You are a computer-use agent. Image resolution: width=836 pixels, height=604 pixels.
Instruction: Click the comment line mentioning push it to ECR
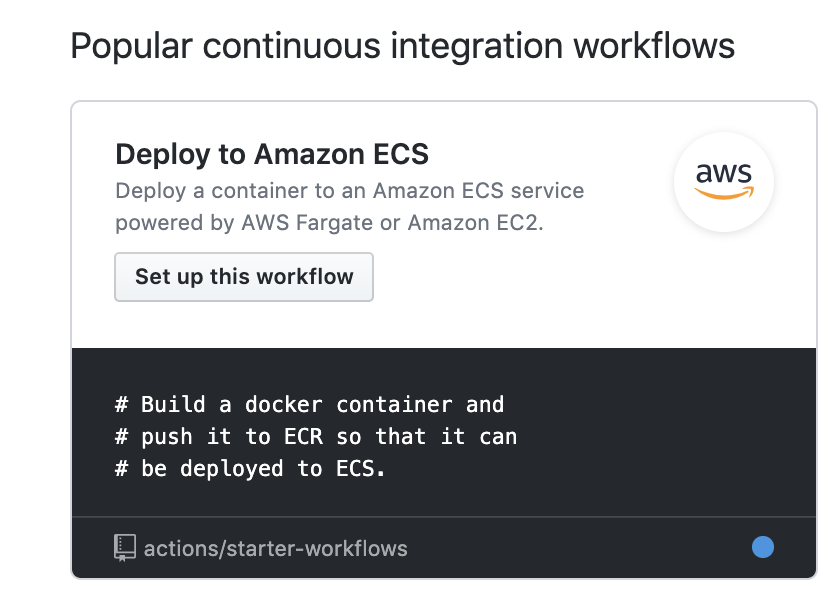pos(316,436)
